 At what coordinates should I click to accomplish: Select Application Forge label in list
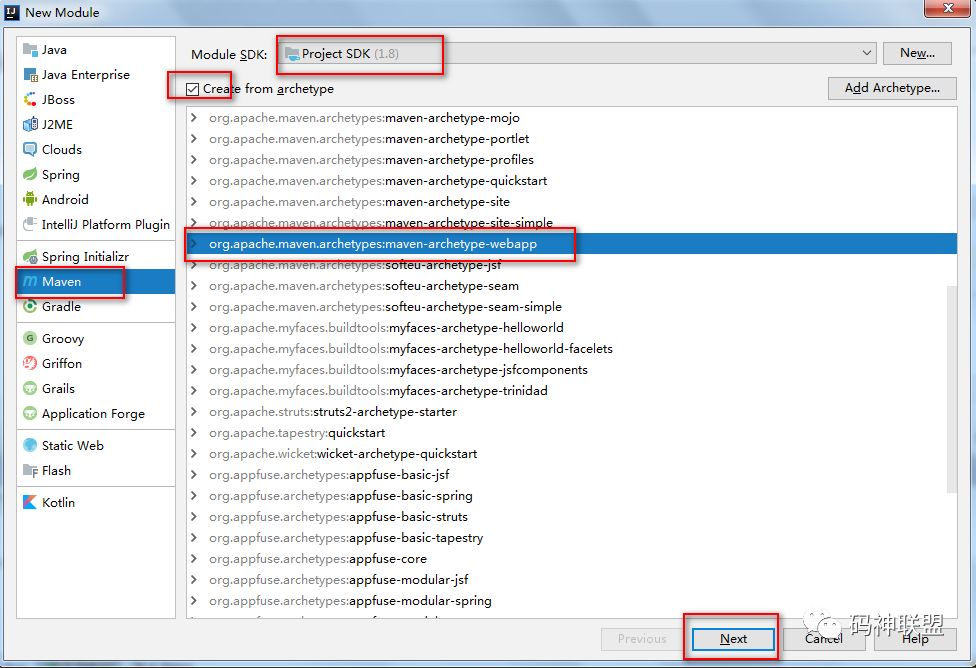tap(93, 413)
